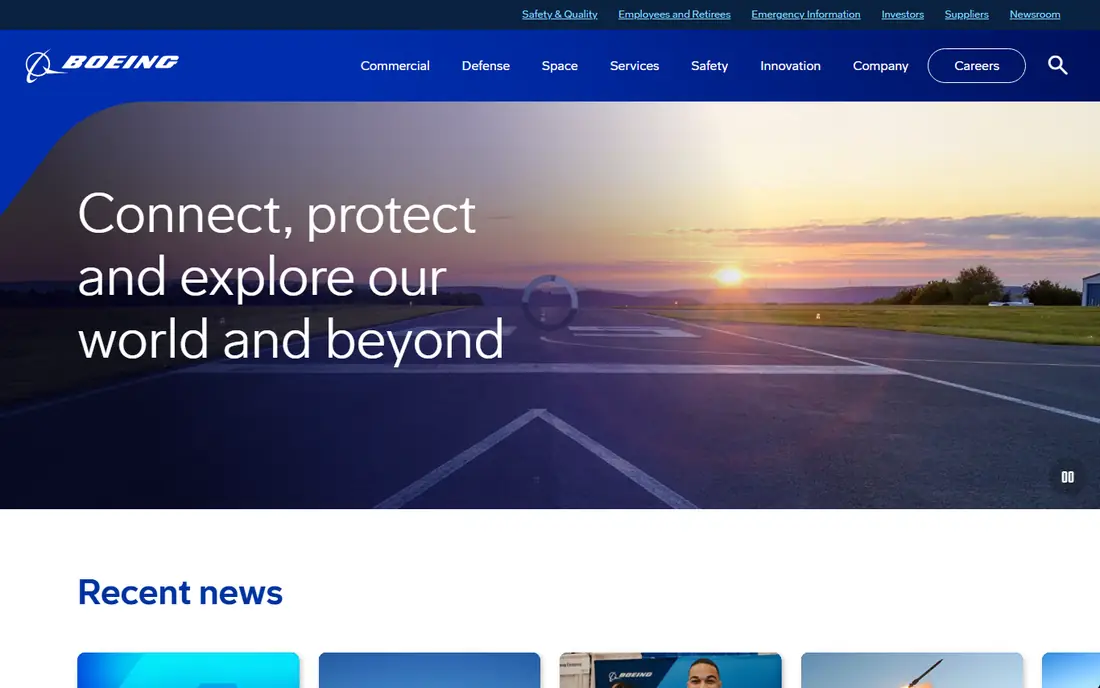Screen dimensions: 1100x688
Task: Open the first cyan news card
Action: (188, 670)
